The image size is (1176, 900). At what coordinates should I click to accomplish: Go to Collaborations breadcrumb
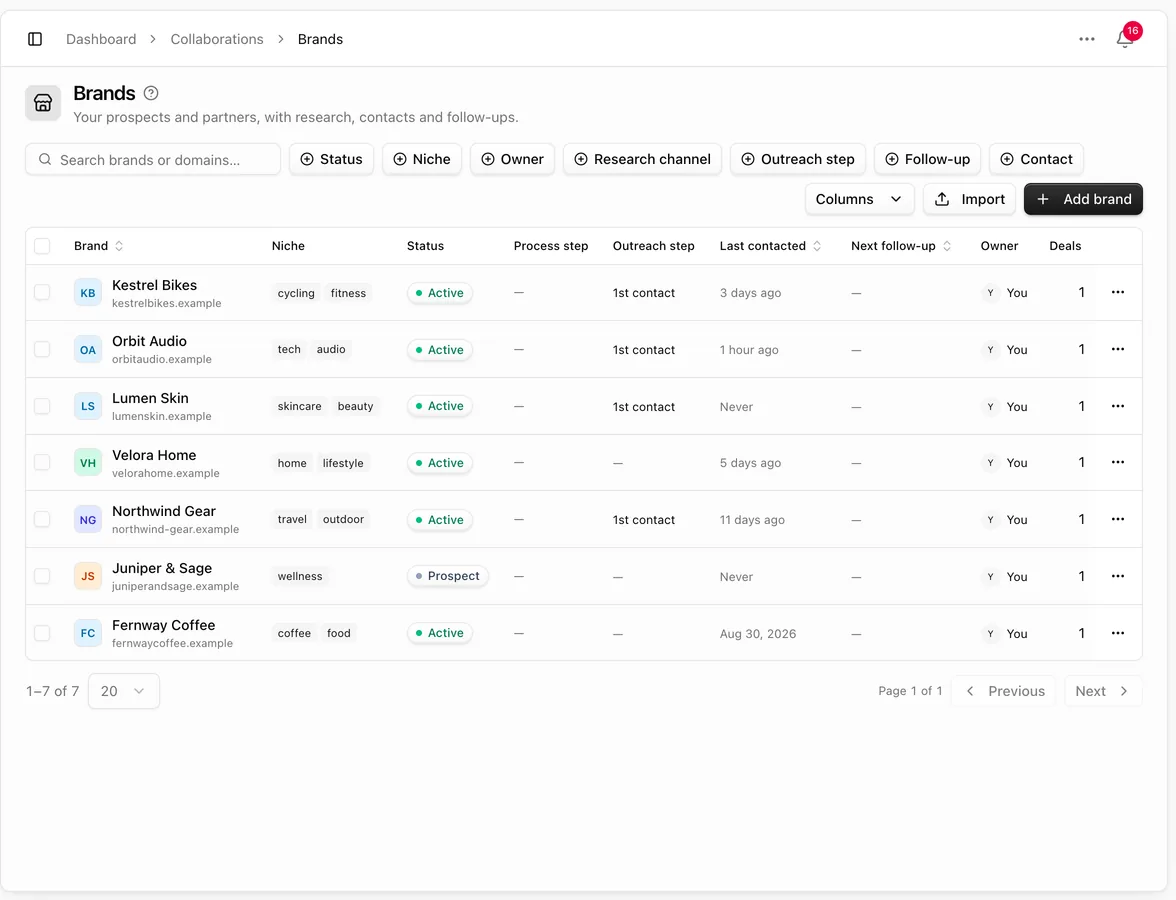pyautogui.click(x=217, y=39)
